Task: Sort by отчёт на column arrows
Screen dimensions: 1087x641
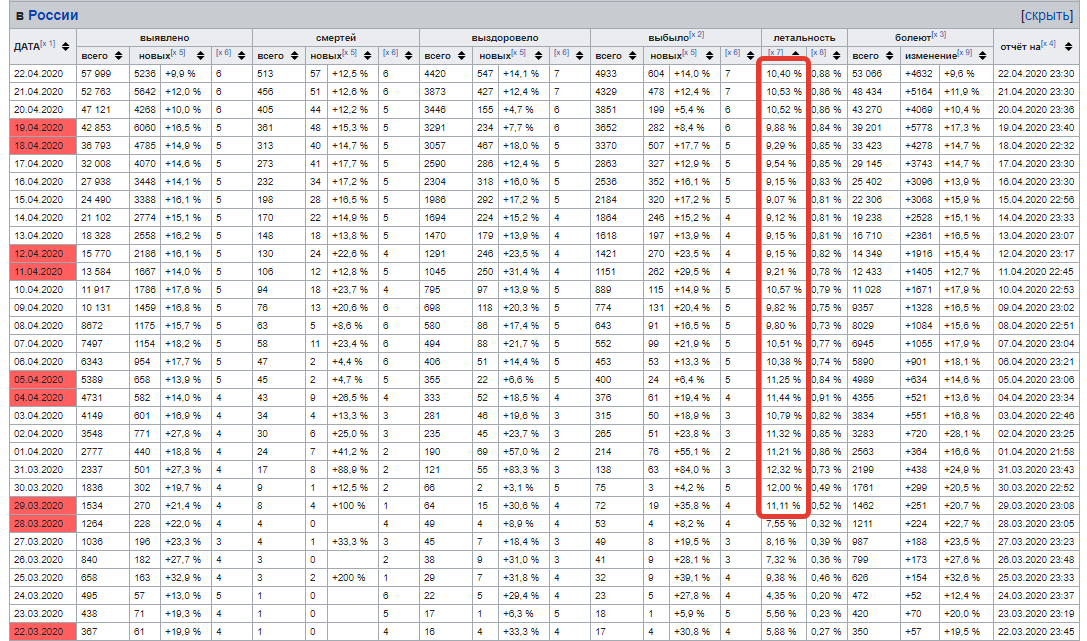Action: tap(1068, 46)
